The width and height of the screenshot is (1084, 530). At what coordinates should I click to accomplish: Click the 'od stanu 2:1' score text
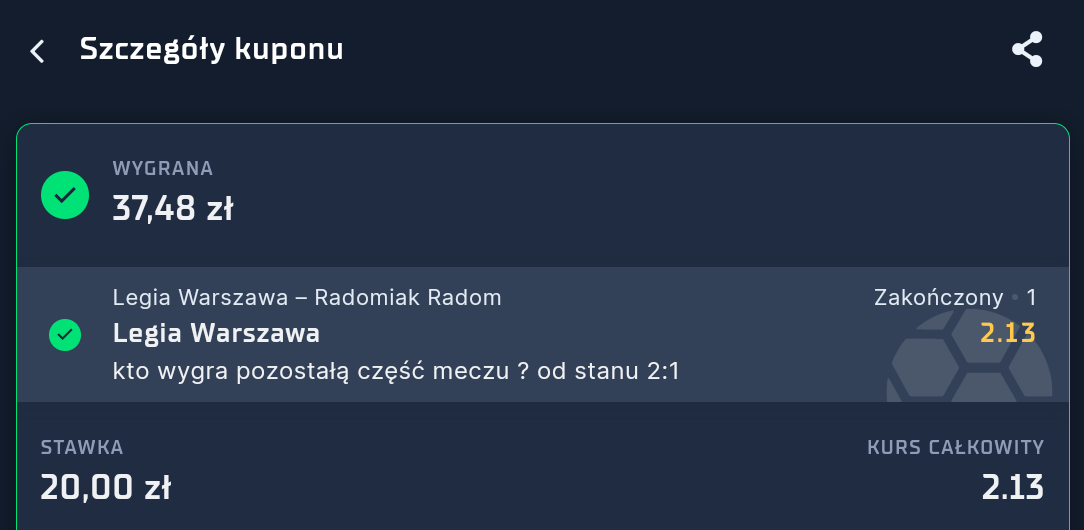[608, 372]
